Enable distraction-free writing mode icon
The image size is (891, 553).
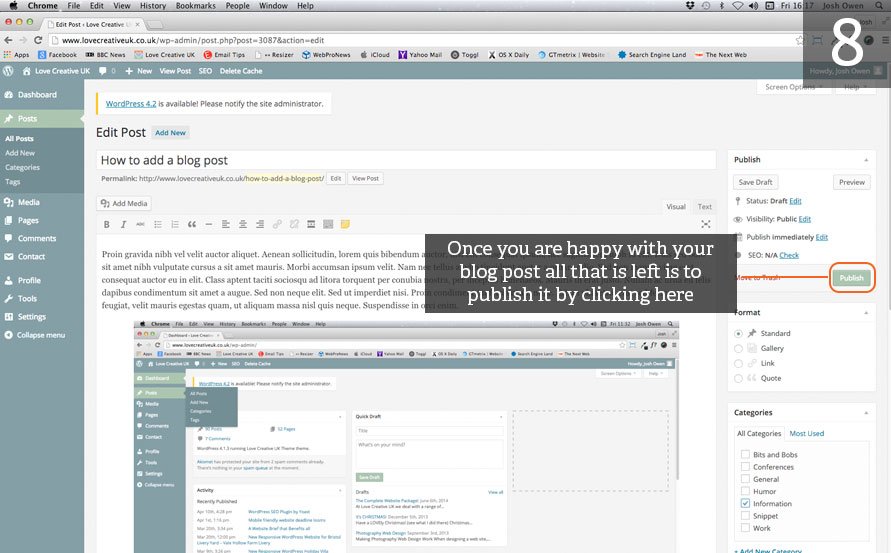[706, 224]
